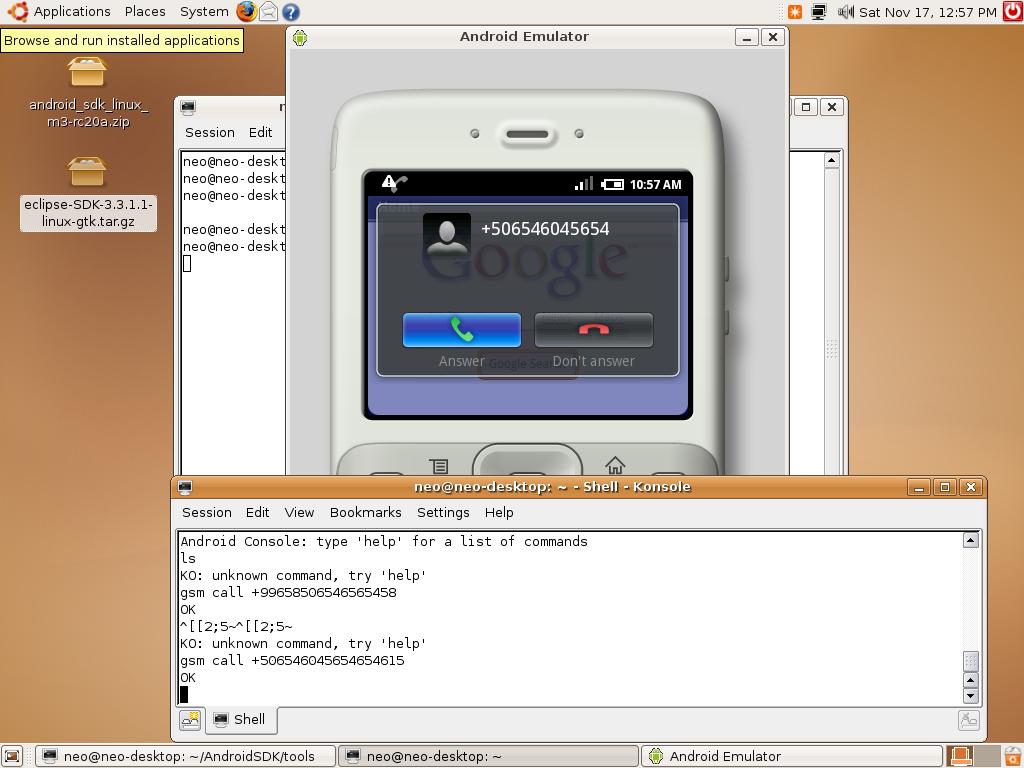Screen dimensions: 1024x768
Task: Open the Places menu
Action: pos(144,12)
